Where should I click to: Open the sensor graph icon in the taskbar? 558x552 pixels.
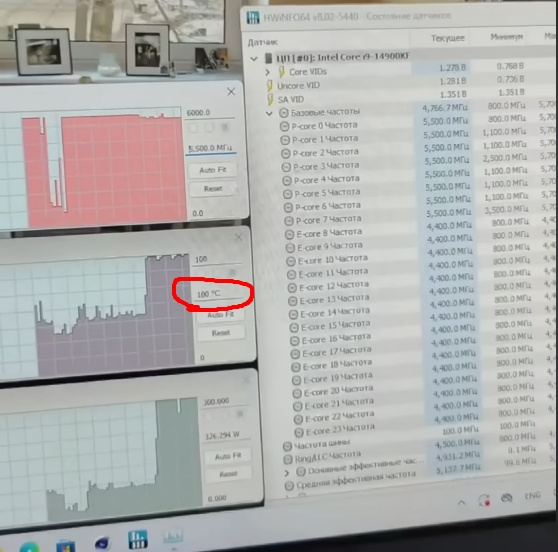tap(173, 536)
